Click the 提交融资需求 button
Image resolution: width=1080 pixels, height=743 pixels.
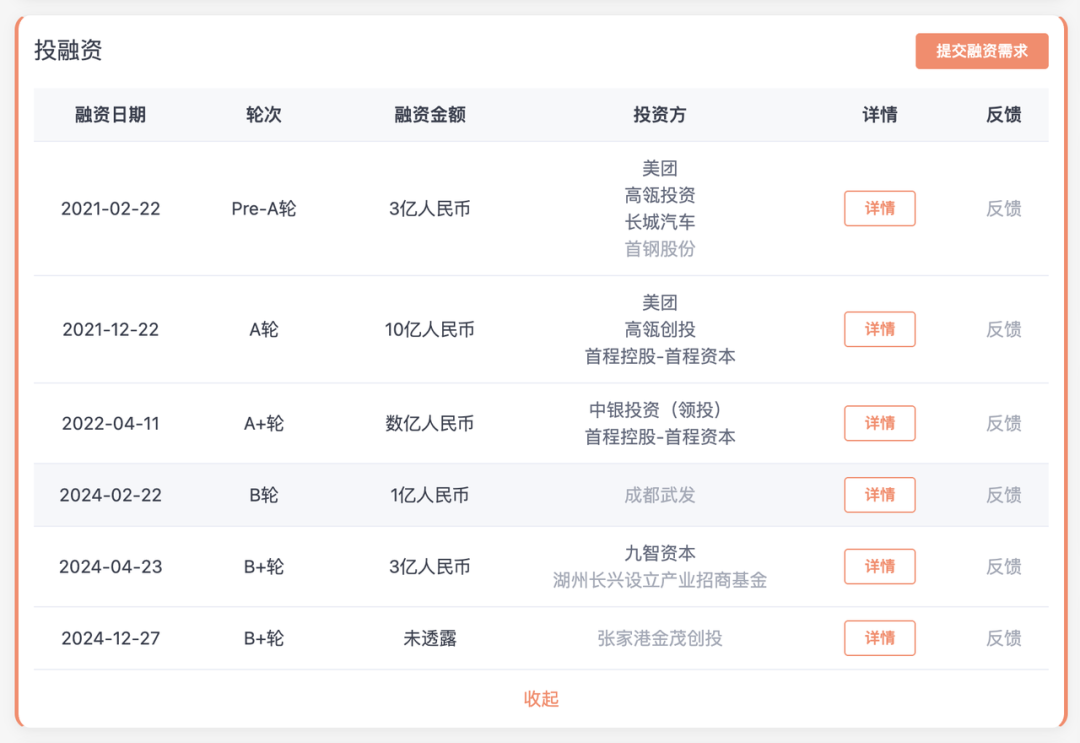pyautogui.click(x=983, y=50)
